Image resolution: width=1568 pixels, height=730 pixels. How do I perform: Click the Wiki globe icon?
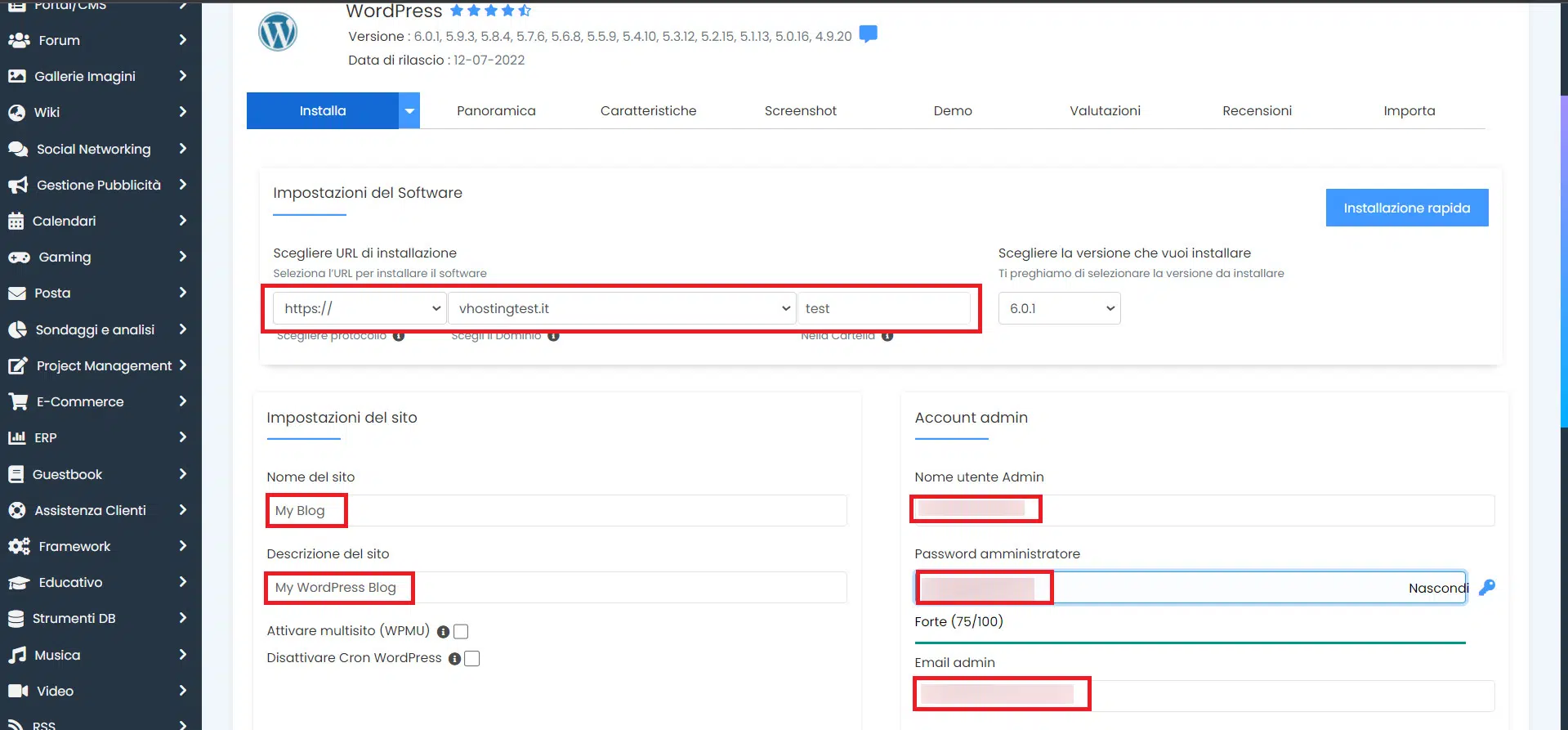click(x=17, y=112)
